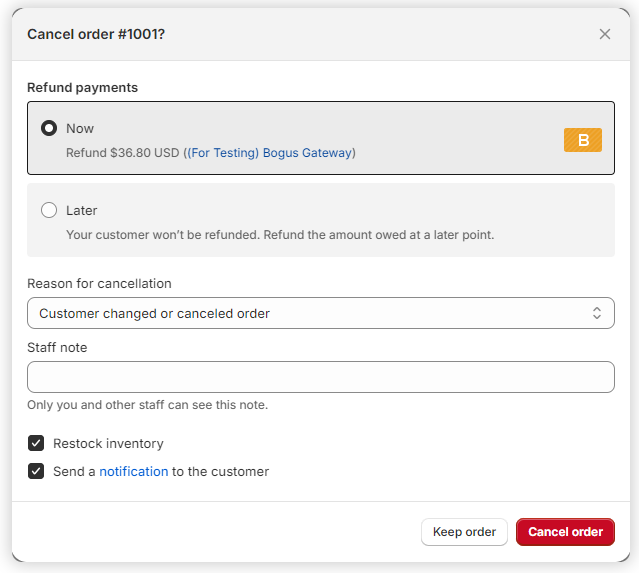Focus the Staff note text field

pyautogui.click(x=320, y=377)
